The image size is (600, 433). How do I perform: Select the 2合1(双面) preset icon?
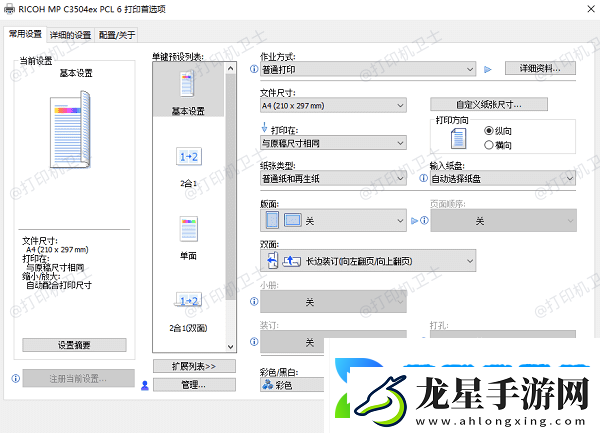pos(189,300)
